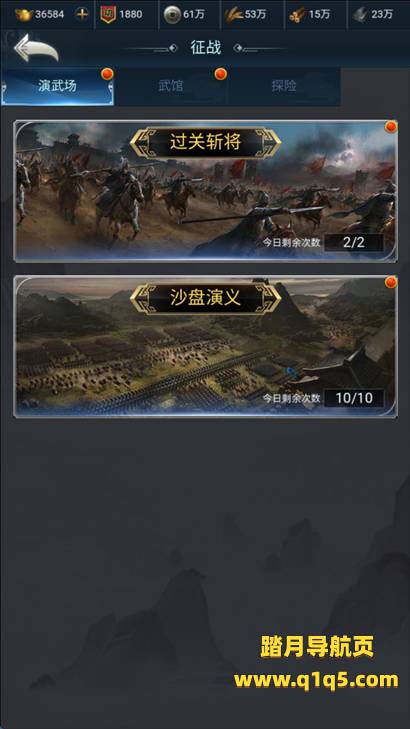The height and width of the screenshot is (729, 410).
Task: Click the gold ingot currency icon
Action: tap(24, 14)
